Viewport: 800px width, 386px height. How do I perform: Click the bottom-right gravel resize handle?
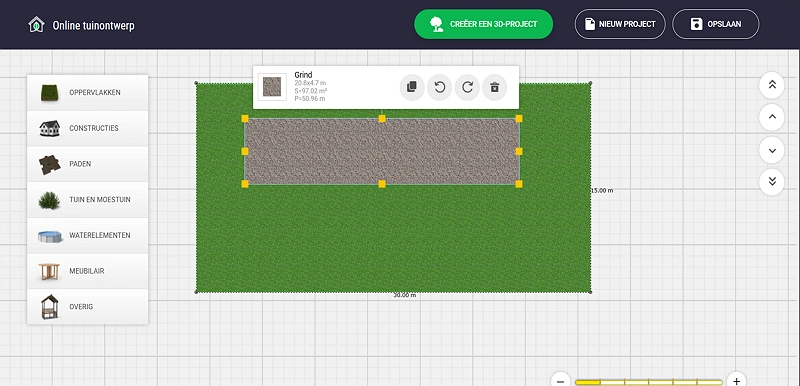[519, 184]
